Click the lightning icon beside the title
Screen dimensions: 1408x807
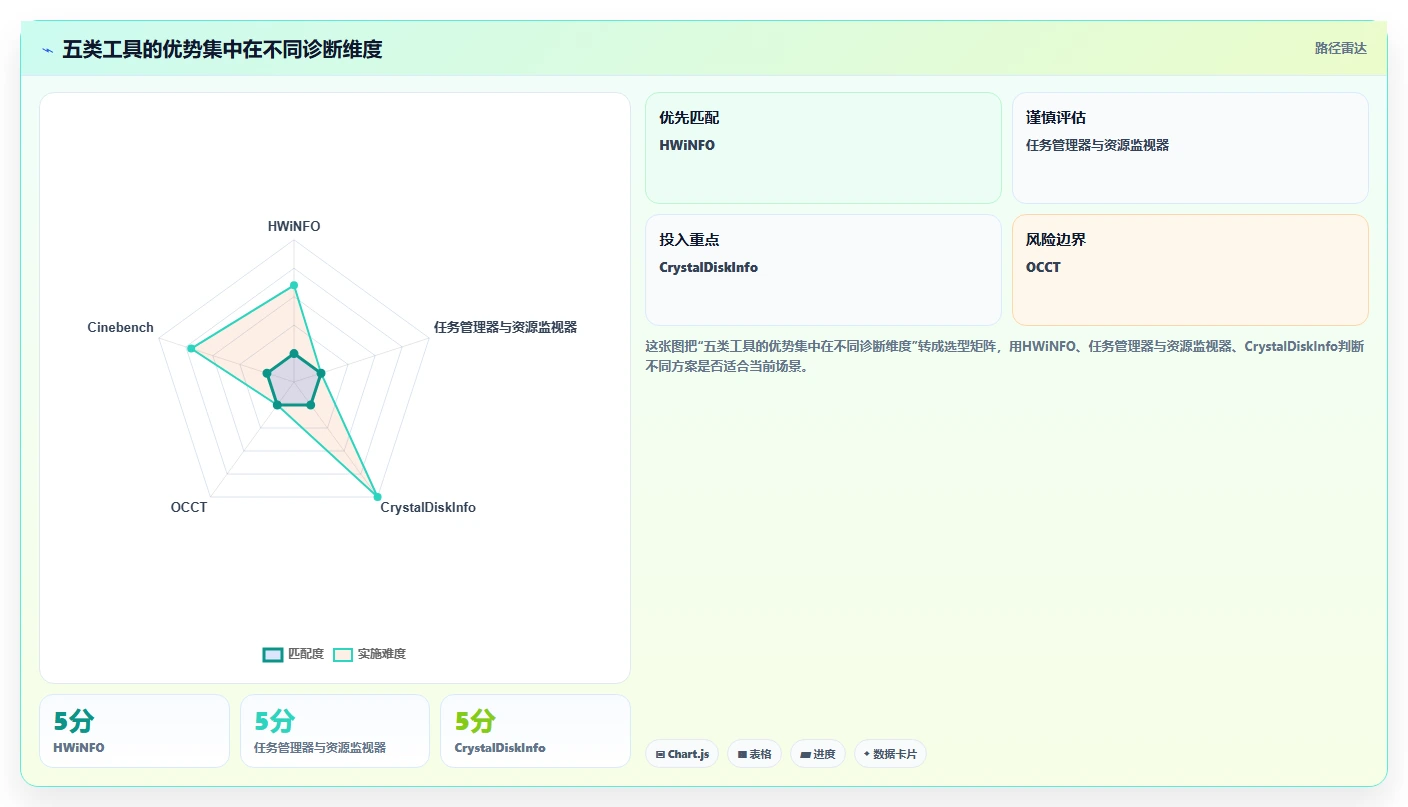tap(47, 50)
